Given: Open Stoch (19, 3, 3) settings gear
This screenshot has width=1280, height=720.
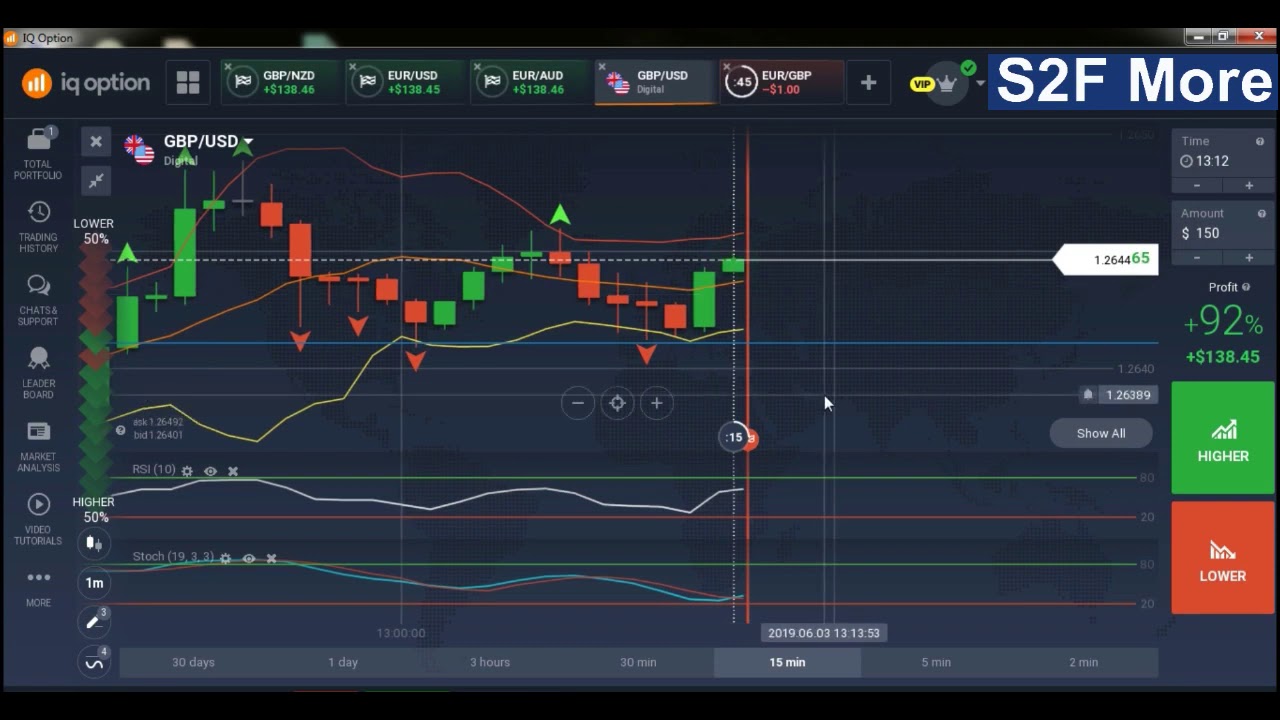Looking at the screenshot, I should click(x=225, y=558).
